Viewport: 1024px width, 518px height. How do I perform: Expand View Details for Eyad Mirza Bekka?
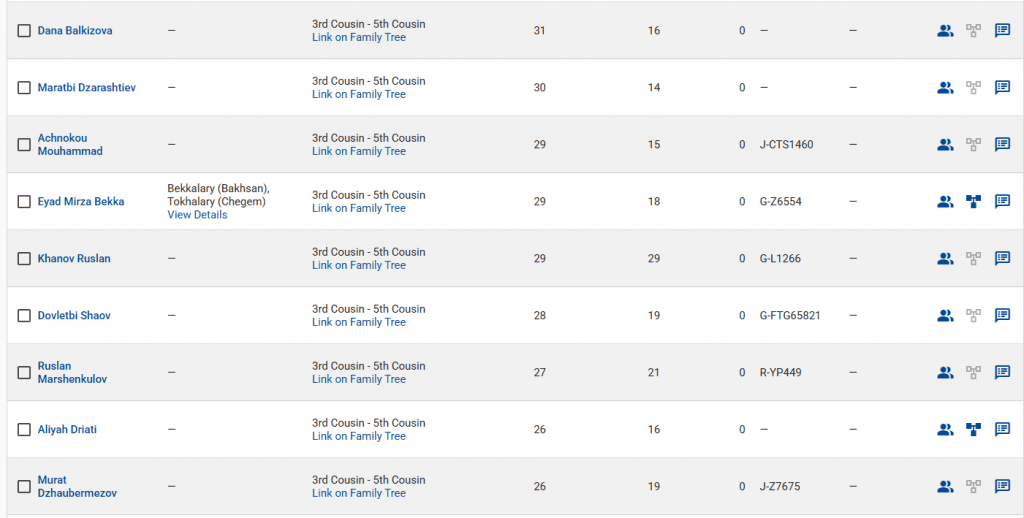click(197, 215)
